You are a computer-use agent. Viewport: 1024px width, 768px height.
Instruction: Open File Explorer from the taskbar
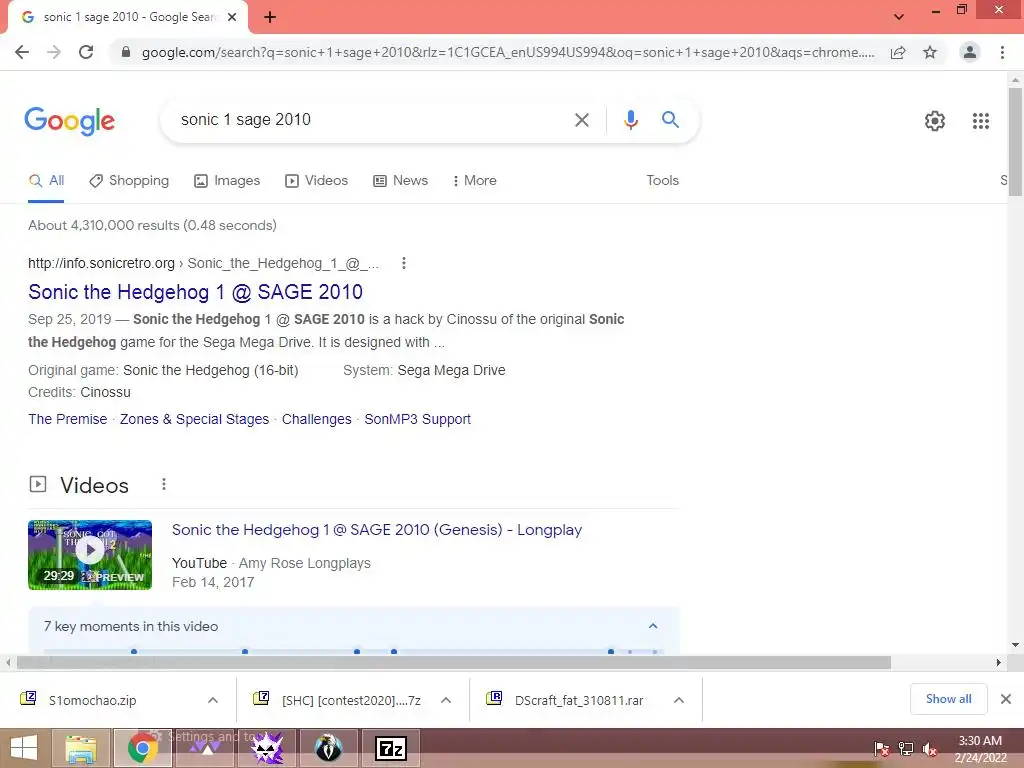coord(80,748)
